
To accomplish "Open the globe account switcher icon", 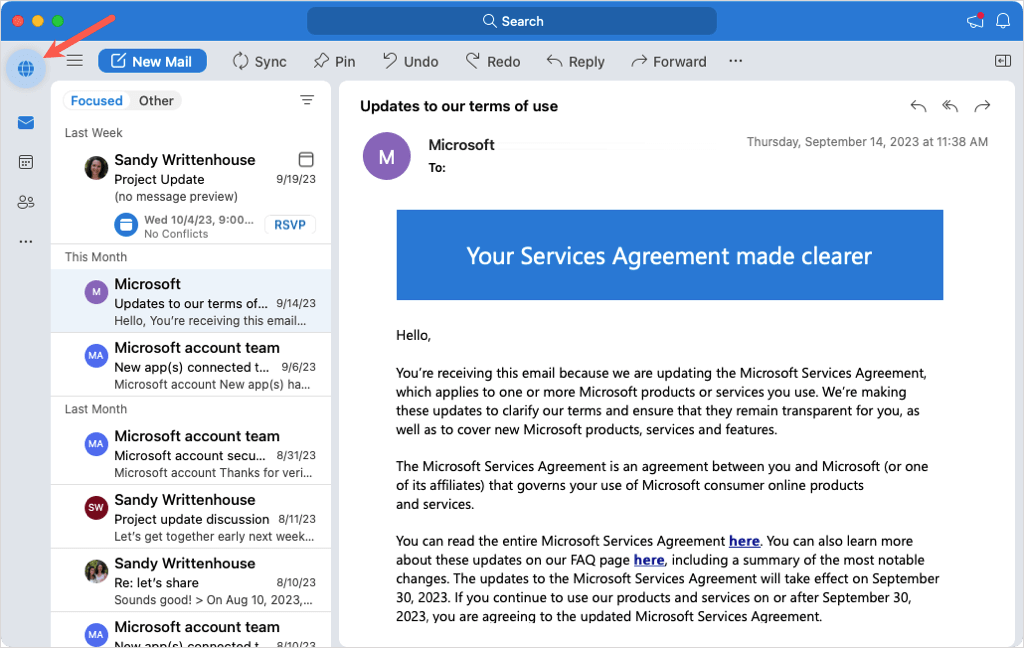I will [x=26, y=68].
